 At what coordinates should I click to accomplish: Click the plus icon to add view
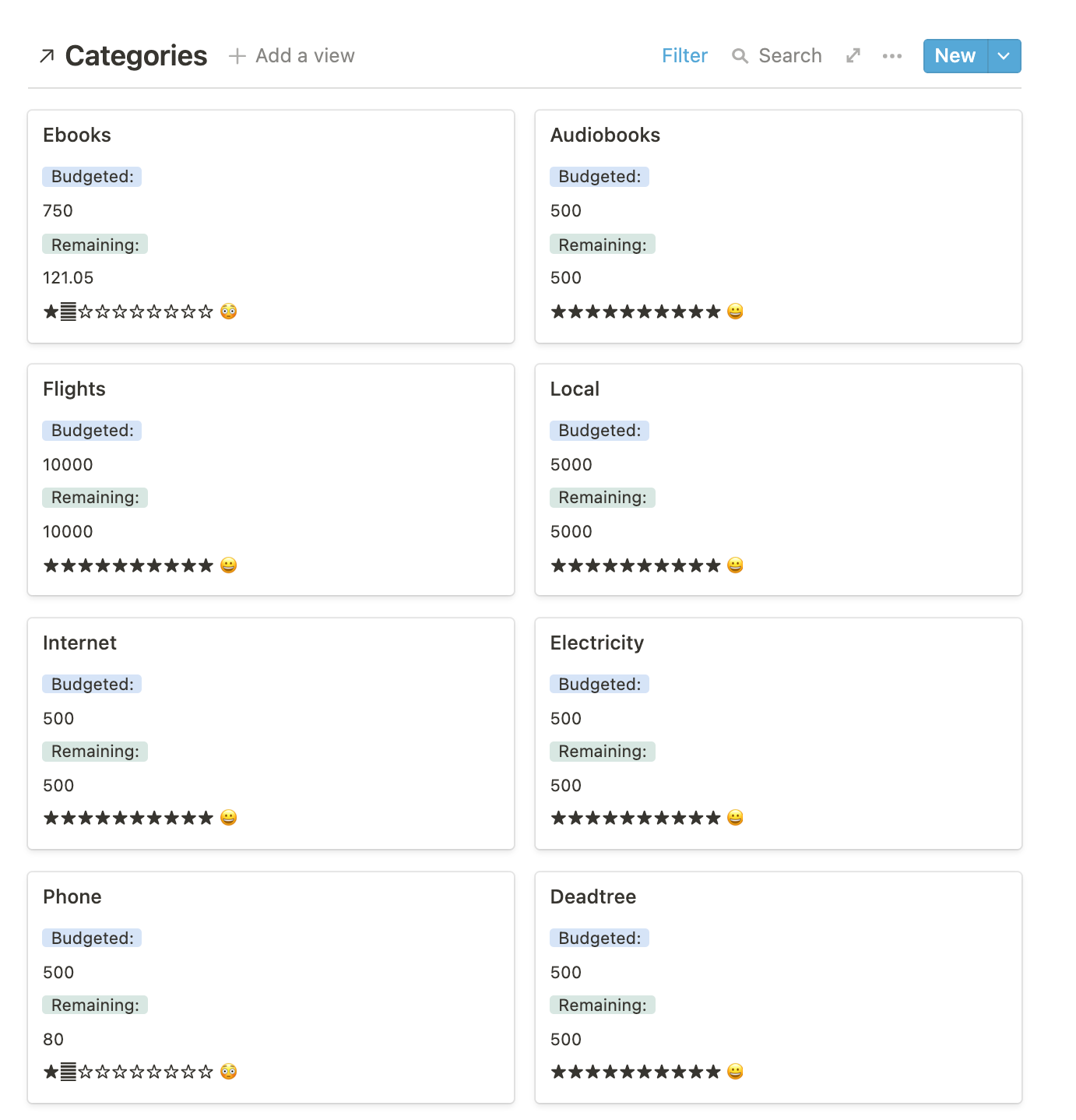[237, 56]
